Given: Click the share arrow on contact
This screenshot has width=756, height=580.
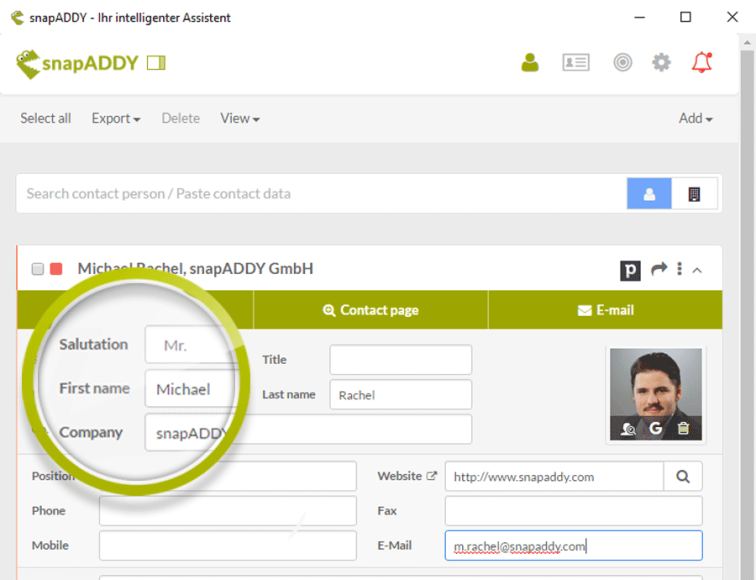Looking at the screenshot, I should tap(658, 269).
